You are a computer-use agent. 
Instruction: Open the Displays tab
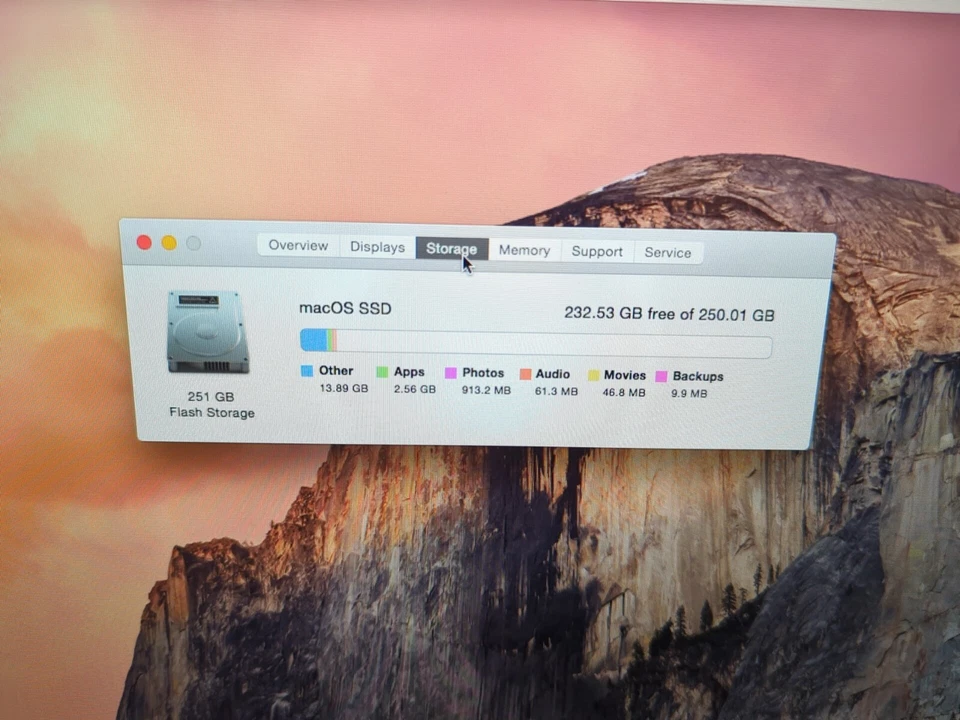tap(377, 246)
